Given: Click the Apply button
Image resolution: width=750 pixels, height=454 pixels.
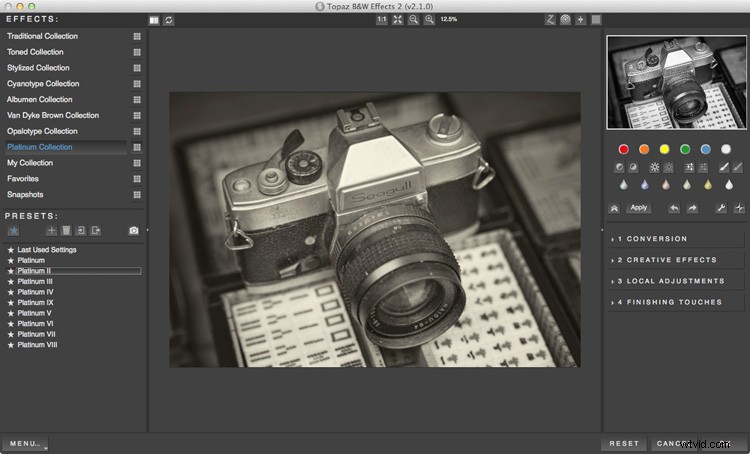Looking at the screenshot, I should (639, 208).
